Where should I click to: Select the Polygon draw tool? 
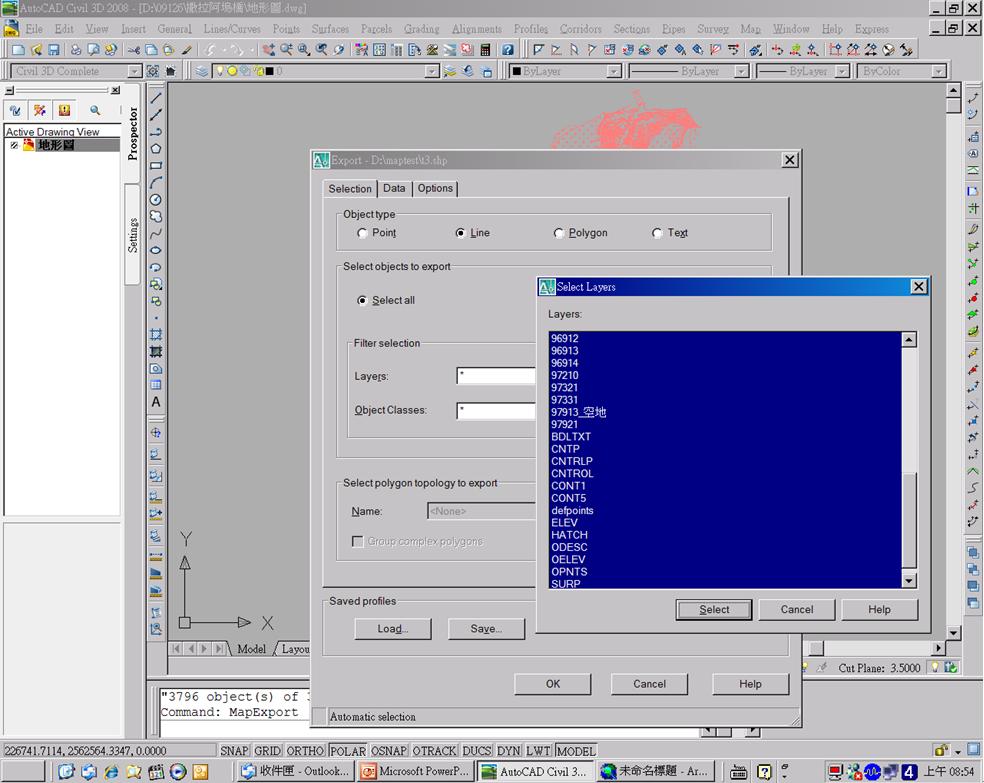pos(156,149)
